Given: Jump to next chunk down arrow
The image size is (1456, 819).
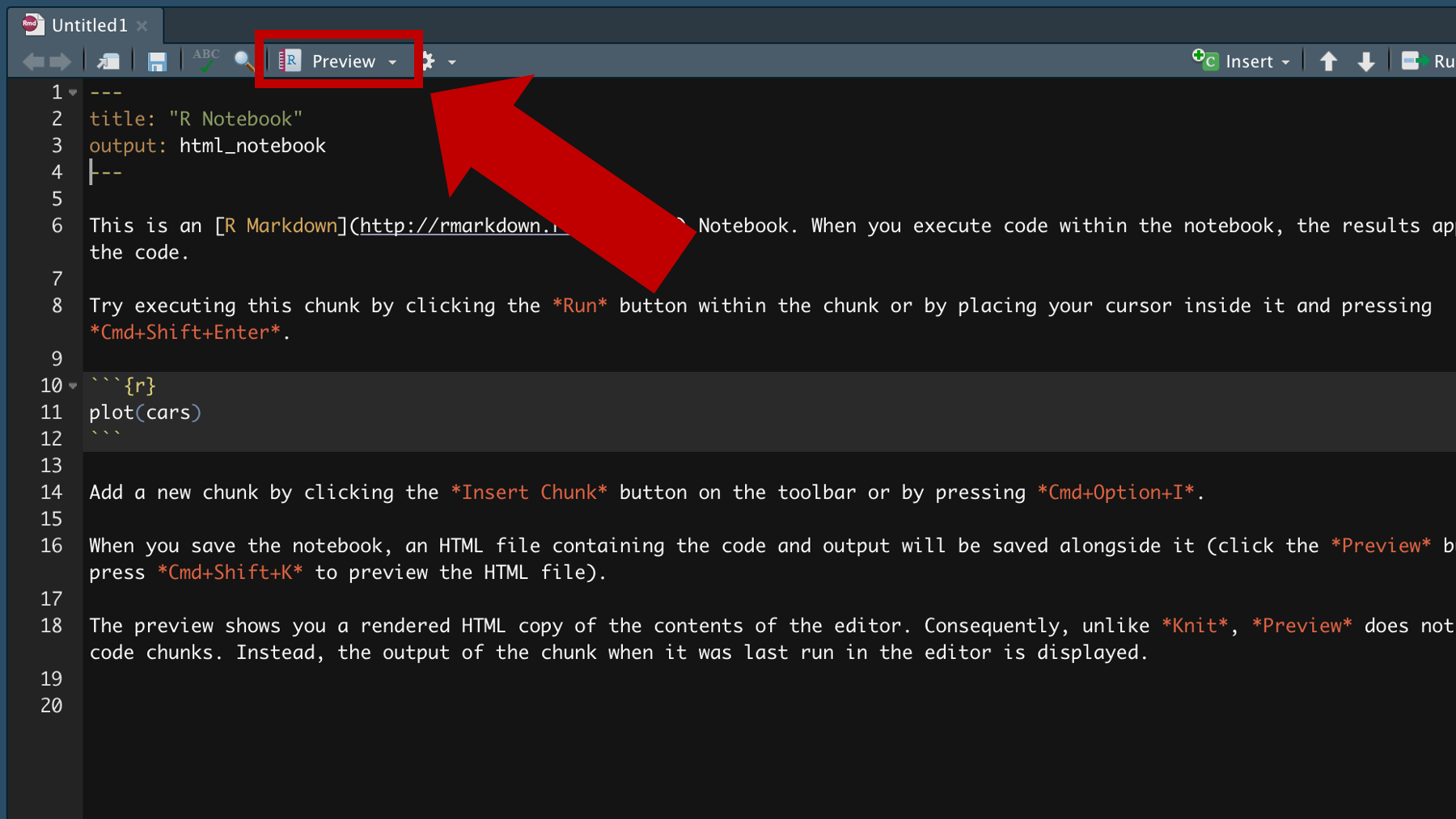Looking at the screenshot, I should (x=1366, y=61).
